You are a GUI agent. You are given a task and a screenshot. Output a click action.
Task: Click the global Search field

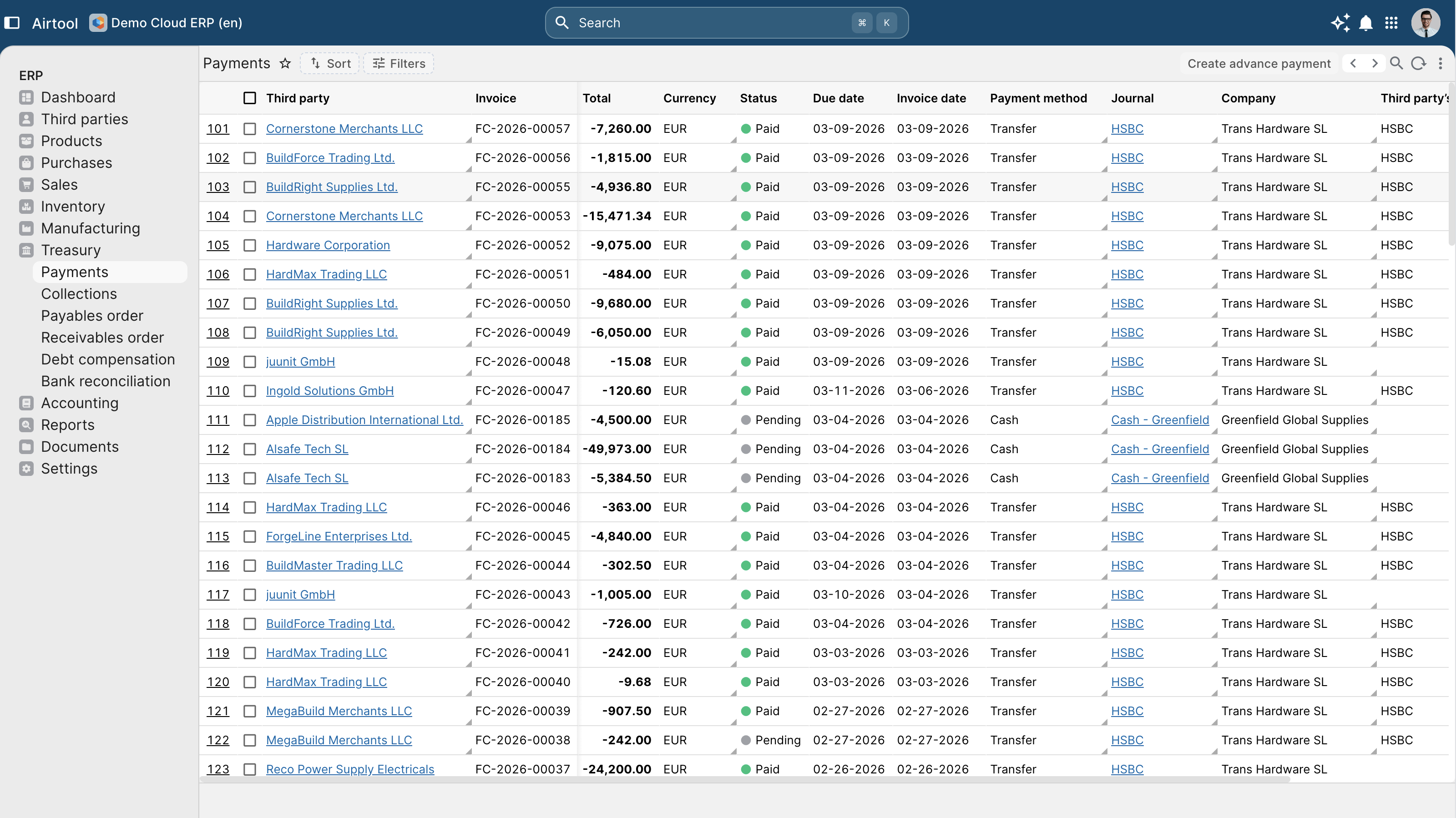point(726,23)
